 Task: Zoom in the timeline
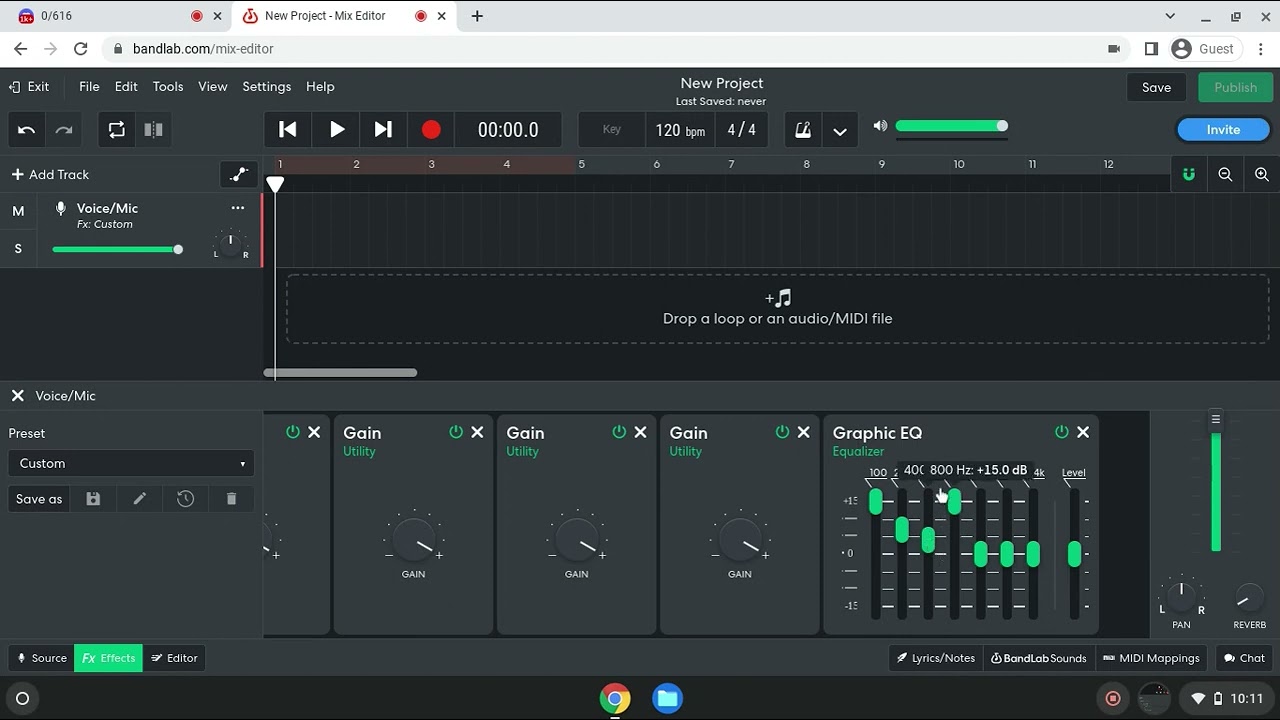(x=1262, y=175)
